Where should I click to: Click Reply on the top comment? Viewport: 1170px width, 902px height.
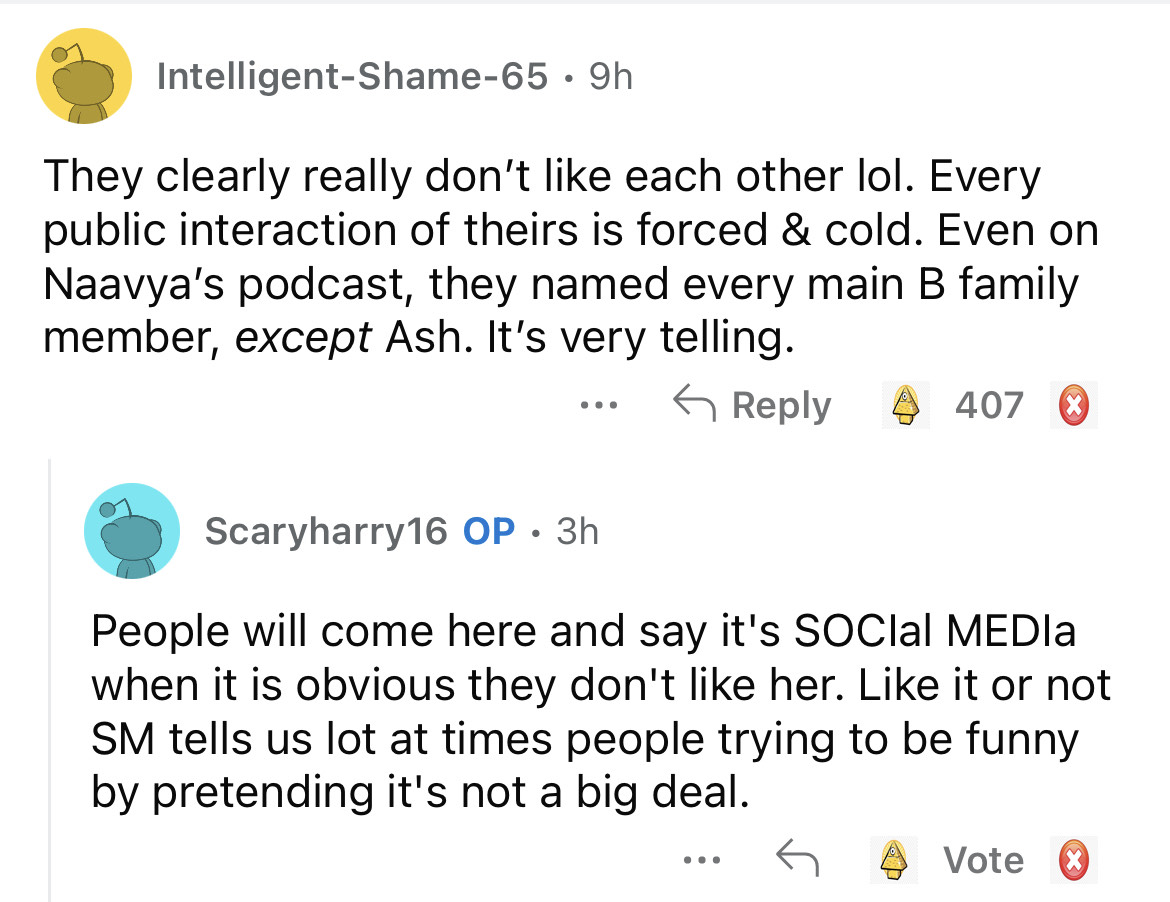[x=752, y=405]
